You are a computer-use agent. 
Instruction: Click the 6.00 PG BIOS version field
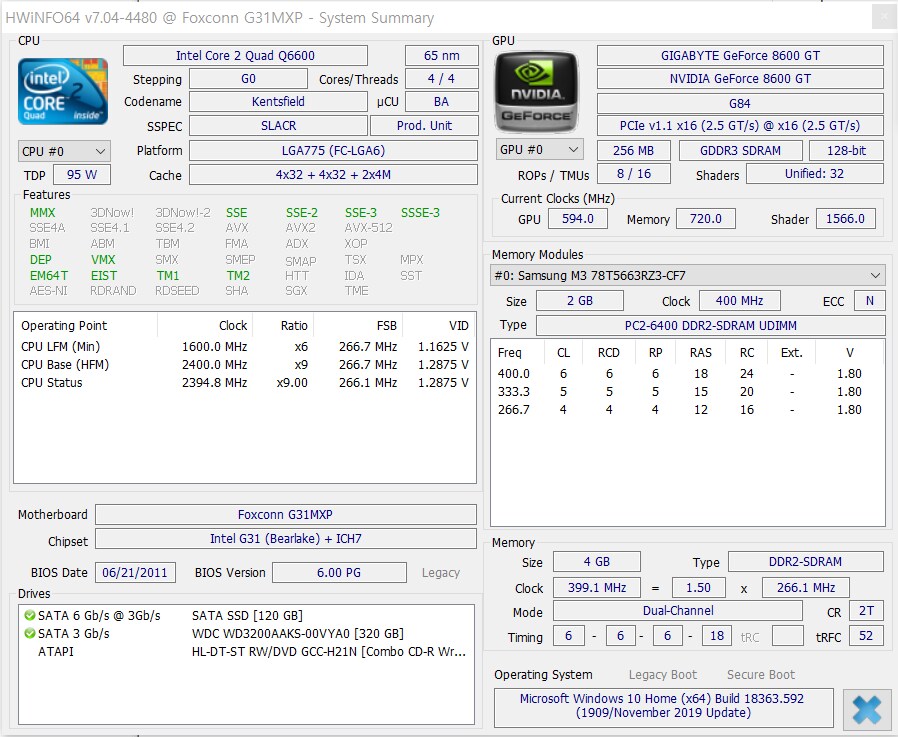(x=339, y=573)
